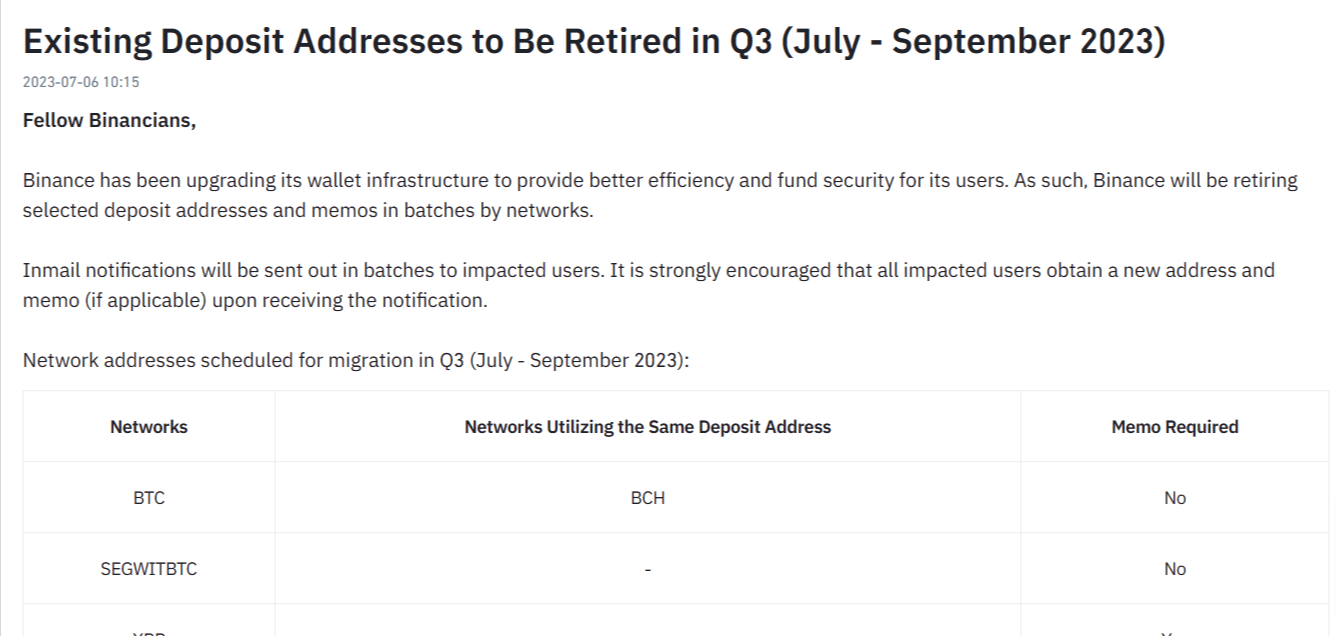Select the BTC network cell
This screenshot has width=1336, height=636.
(x=149, y=498)
